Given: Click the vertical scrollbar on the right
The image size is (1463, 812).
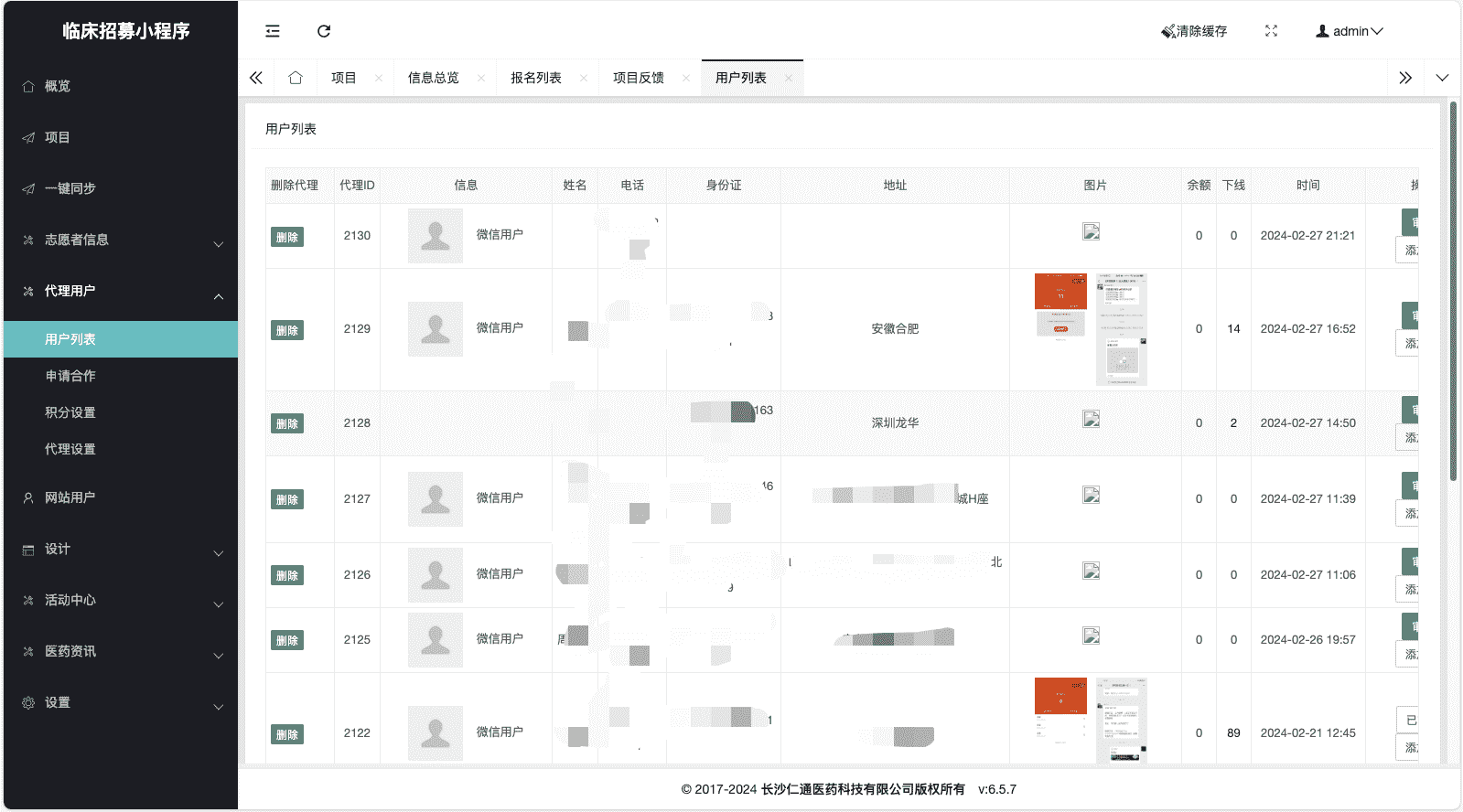Looking at the screenshot, I should (x=1453, y=293).
